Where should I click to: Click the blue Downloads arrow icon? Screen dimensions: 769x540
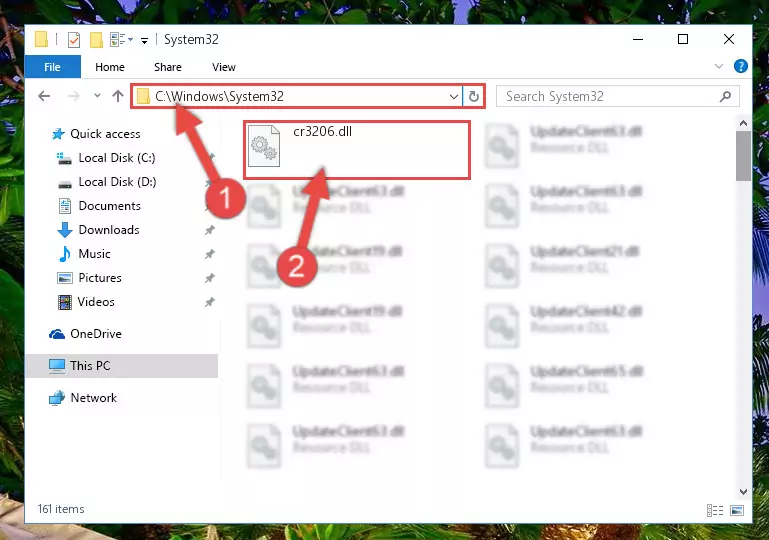point(65,230)
